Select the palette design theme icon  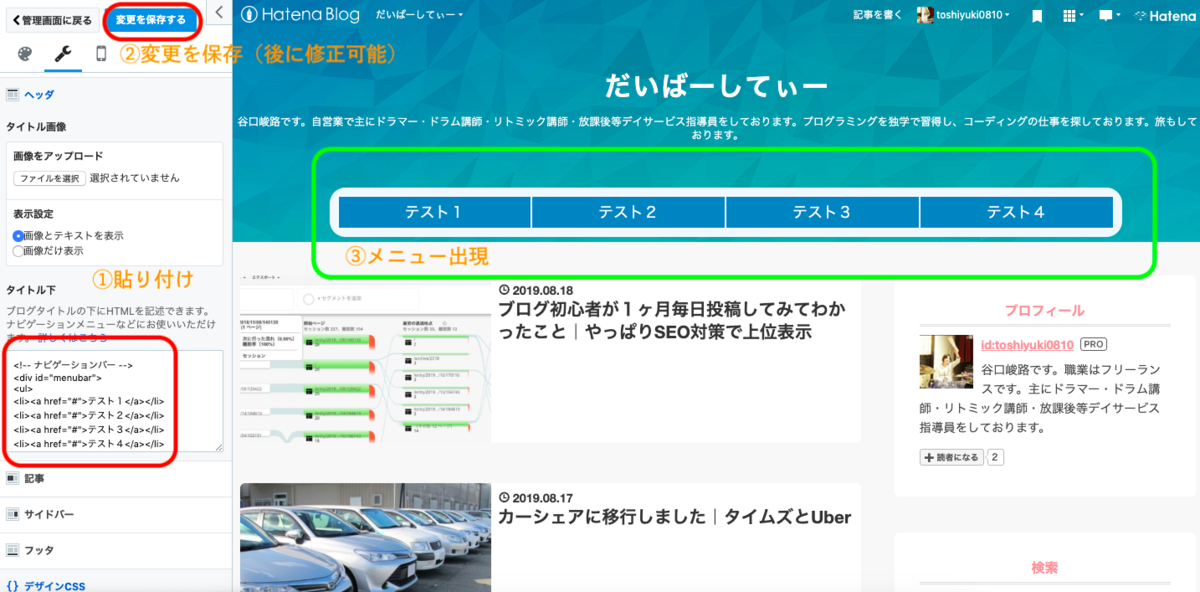point(23,52)
